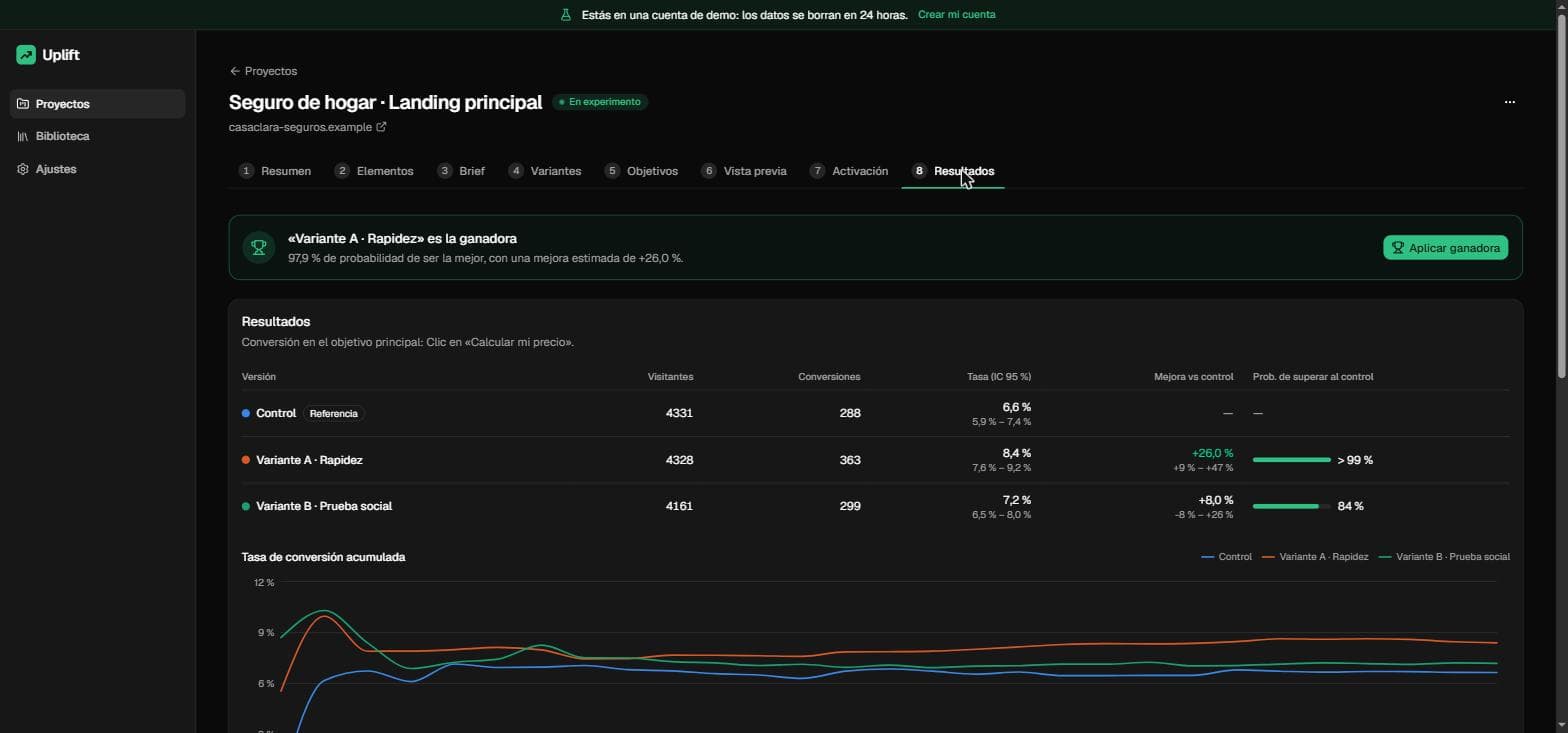
Task: Click the Crear mi cuenta link
Action: coord(956,15)
